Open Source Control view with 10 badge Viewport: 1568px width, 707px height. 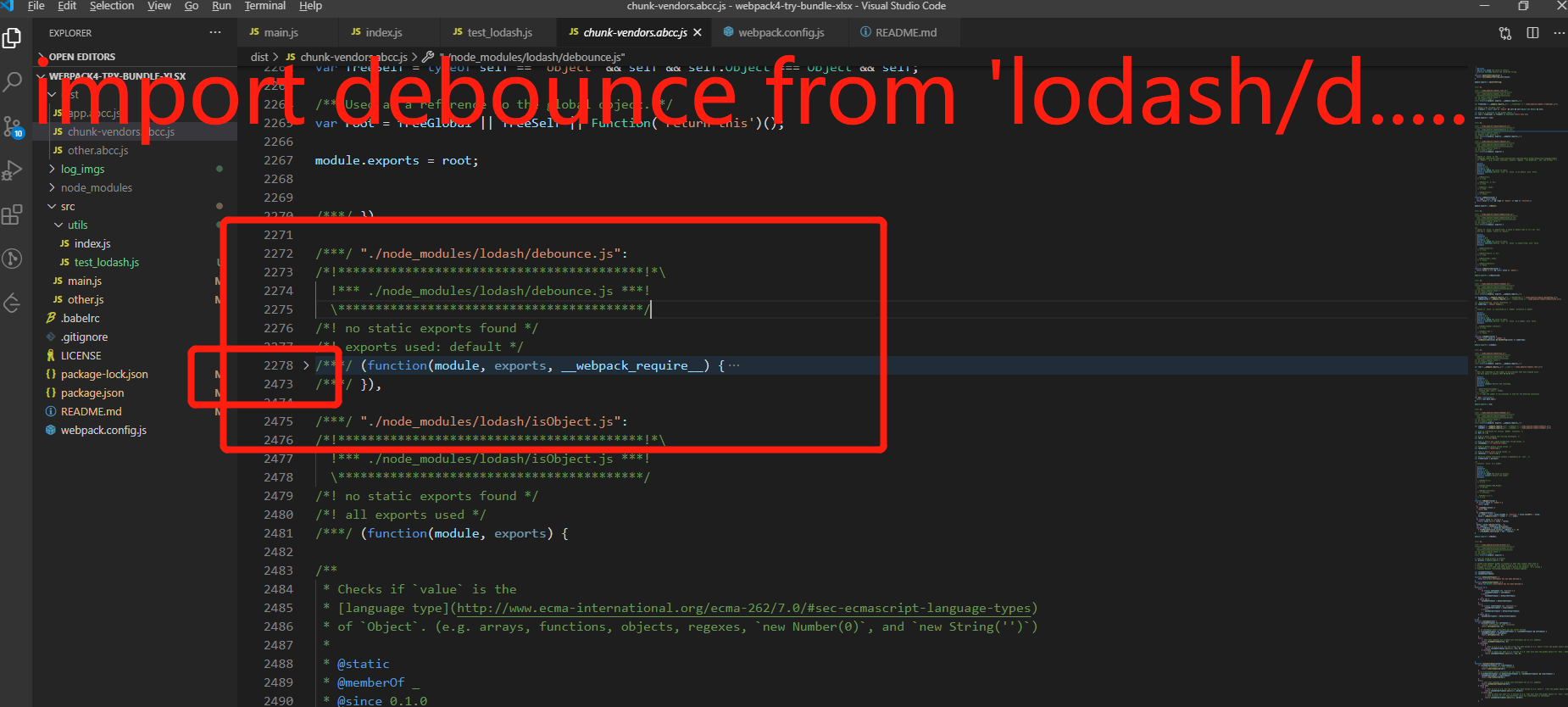[13, 127]
